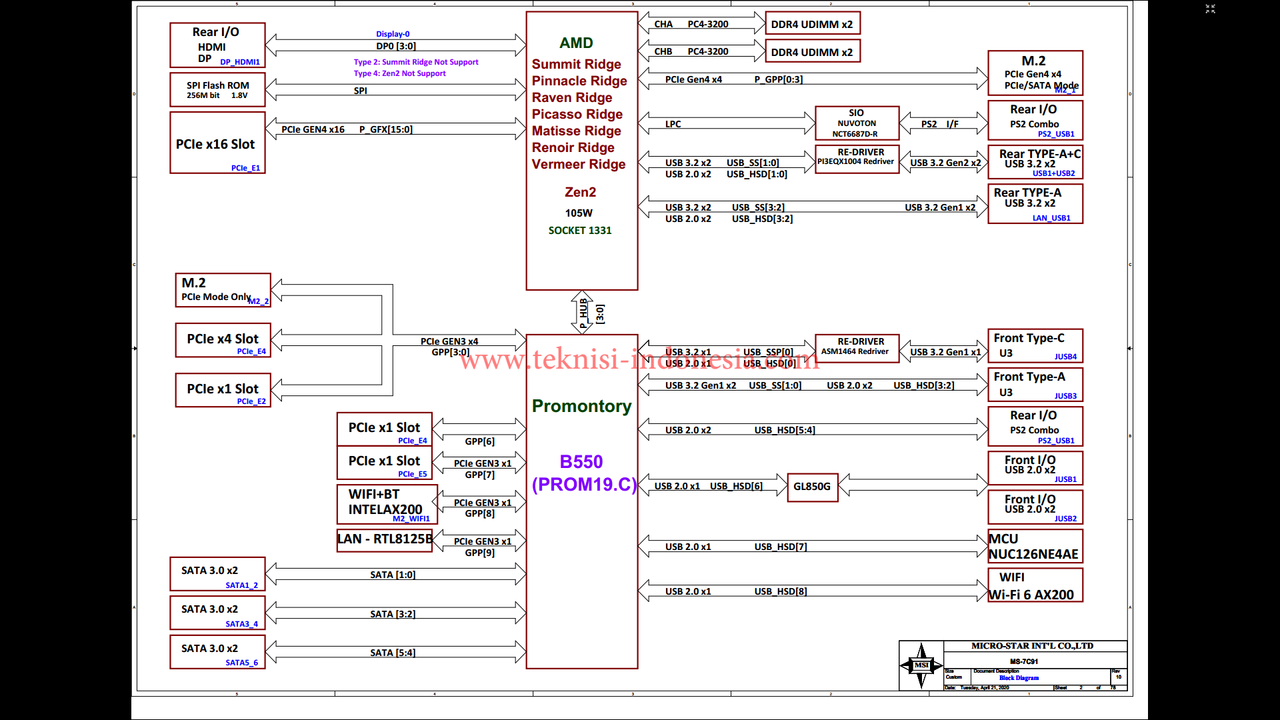Click 'Raven Ridge' in the CPU list

pos(572,98)
